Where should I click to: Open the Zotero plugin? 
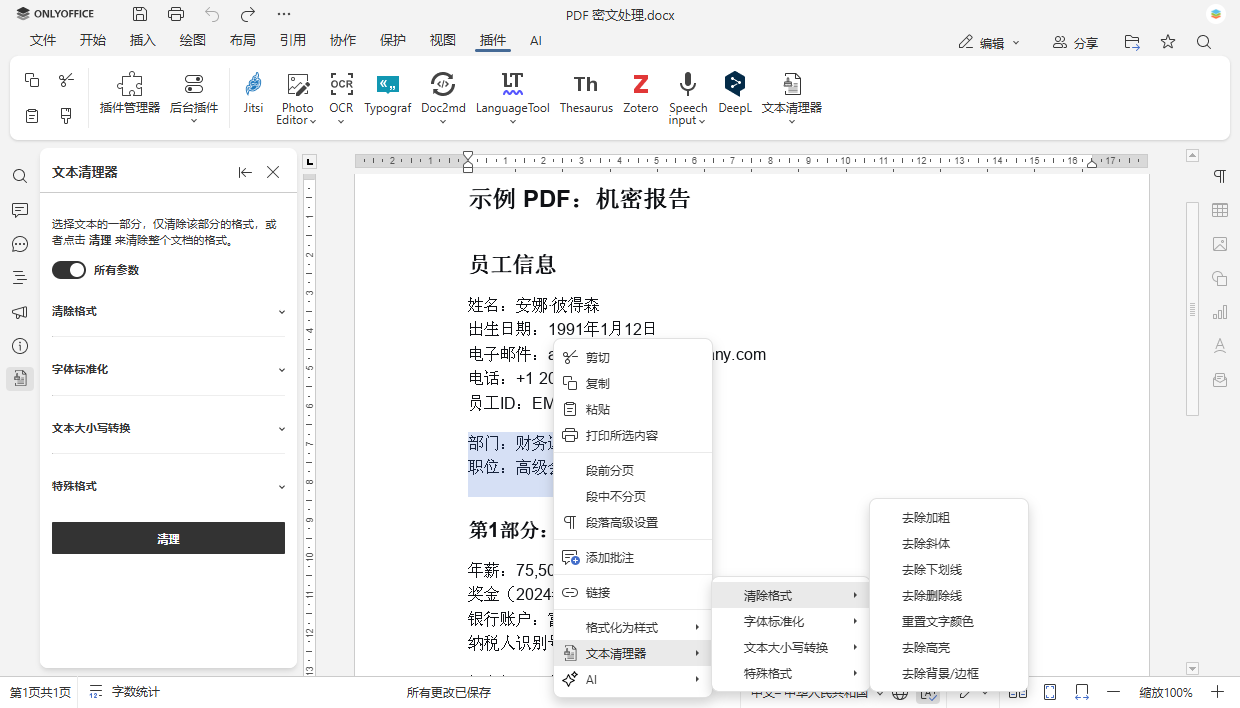[640, 96]
